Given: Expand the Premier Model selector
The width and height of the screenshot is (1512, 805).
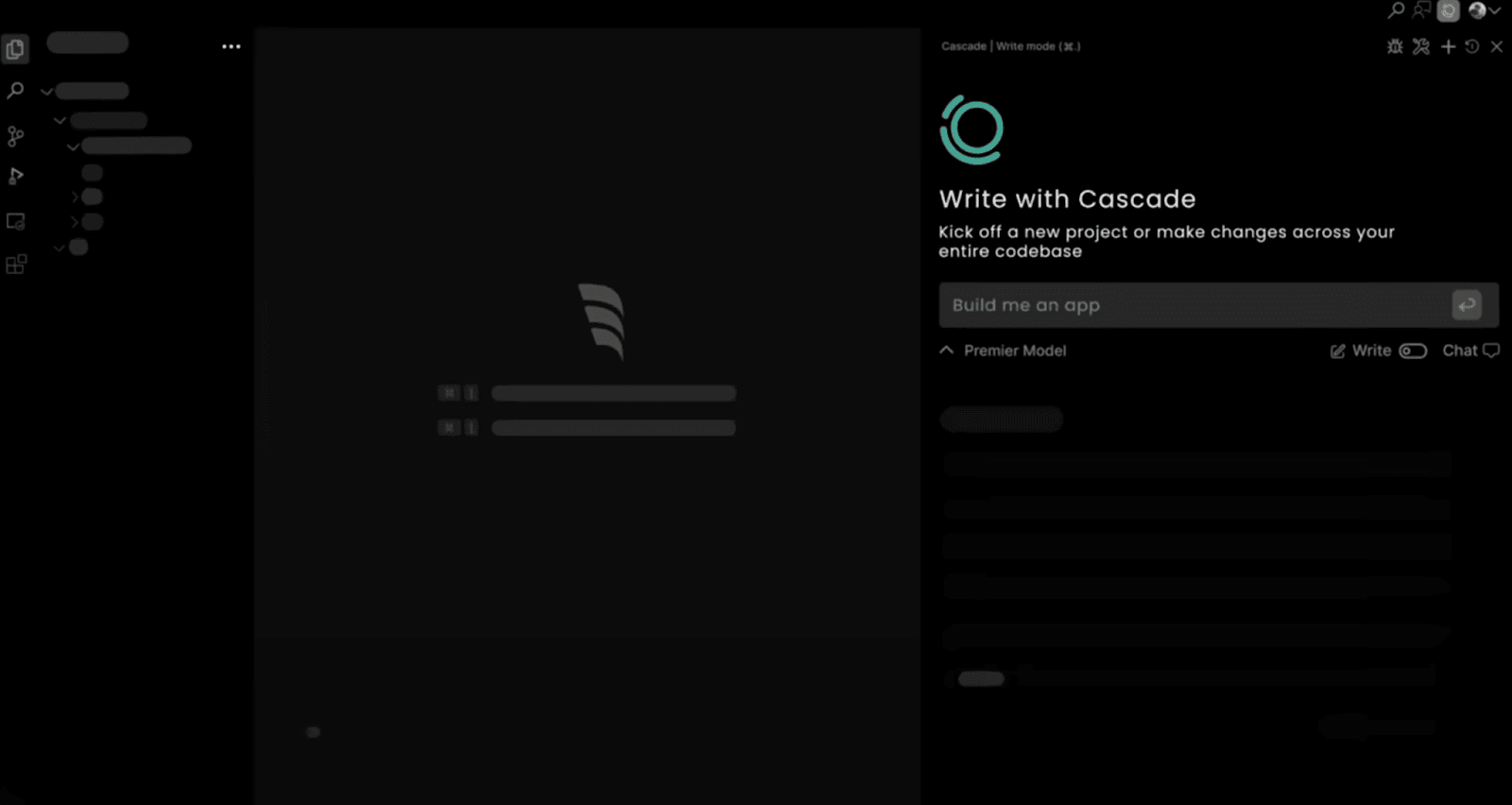Looking at the screenshot, I should click(1003, 351).
